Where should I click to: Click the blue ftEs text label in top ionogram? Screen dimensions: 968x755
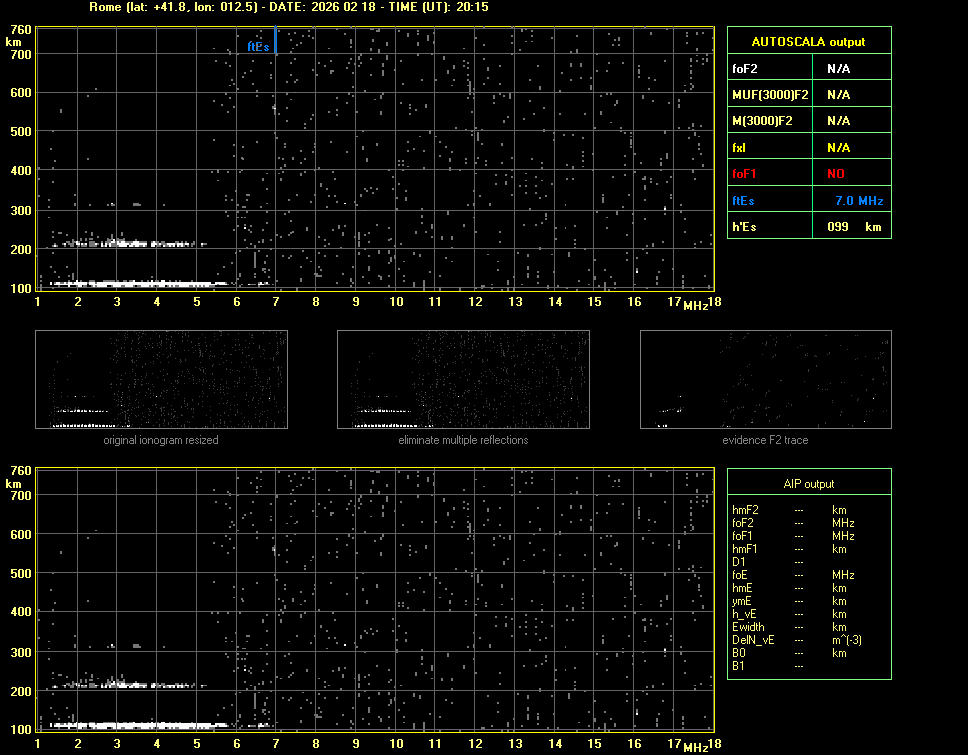257,46
